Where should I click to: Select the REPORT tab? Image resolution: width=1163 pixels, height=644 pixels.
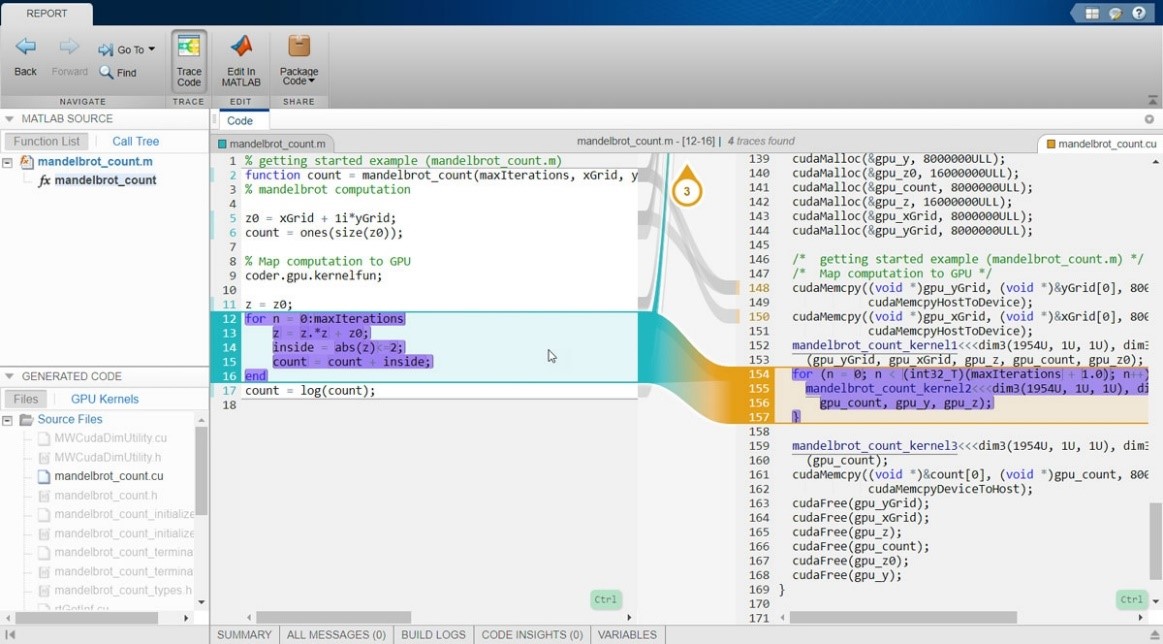tap(46, 13)
